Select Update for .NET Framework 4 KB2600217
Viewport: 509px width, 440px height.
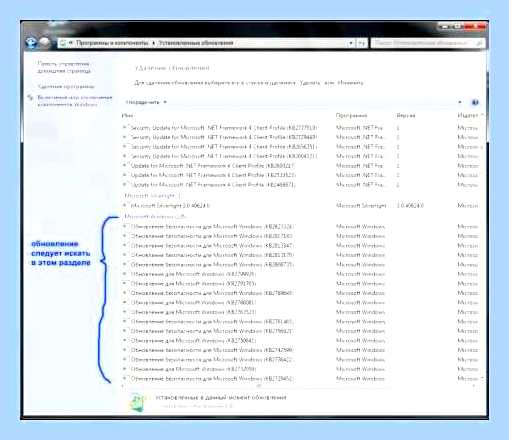click(x=209, y=166)
